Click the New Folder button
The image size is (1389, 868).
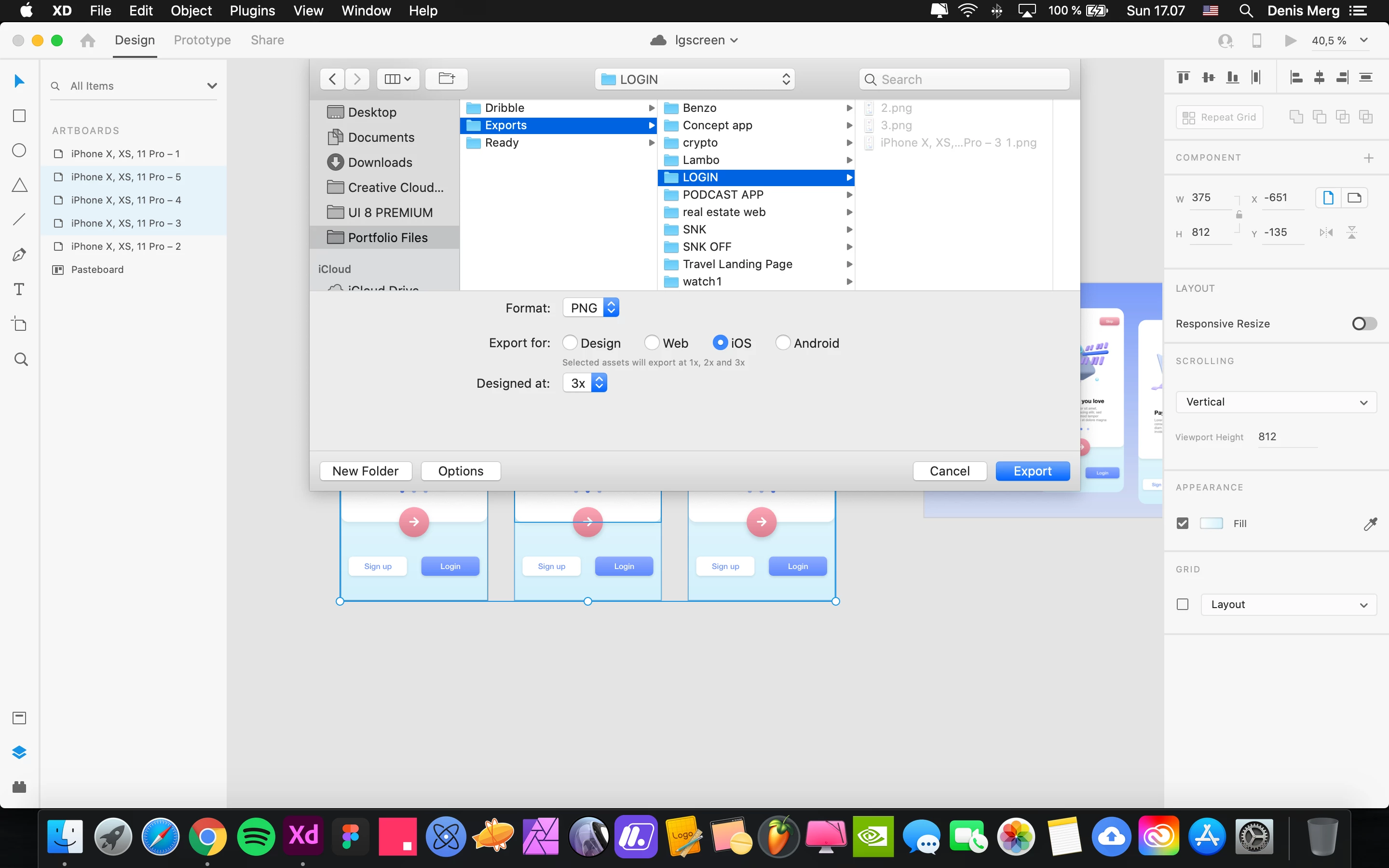coord(366,471)
